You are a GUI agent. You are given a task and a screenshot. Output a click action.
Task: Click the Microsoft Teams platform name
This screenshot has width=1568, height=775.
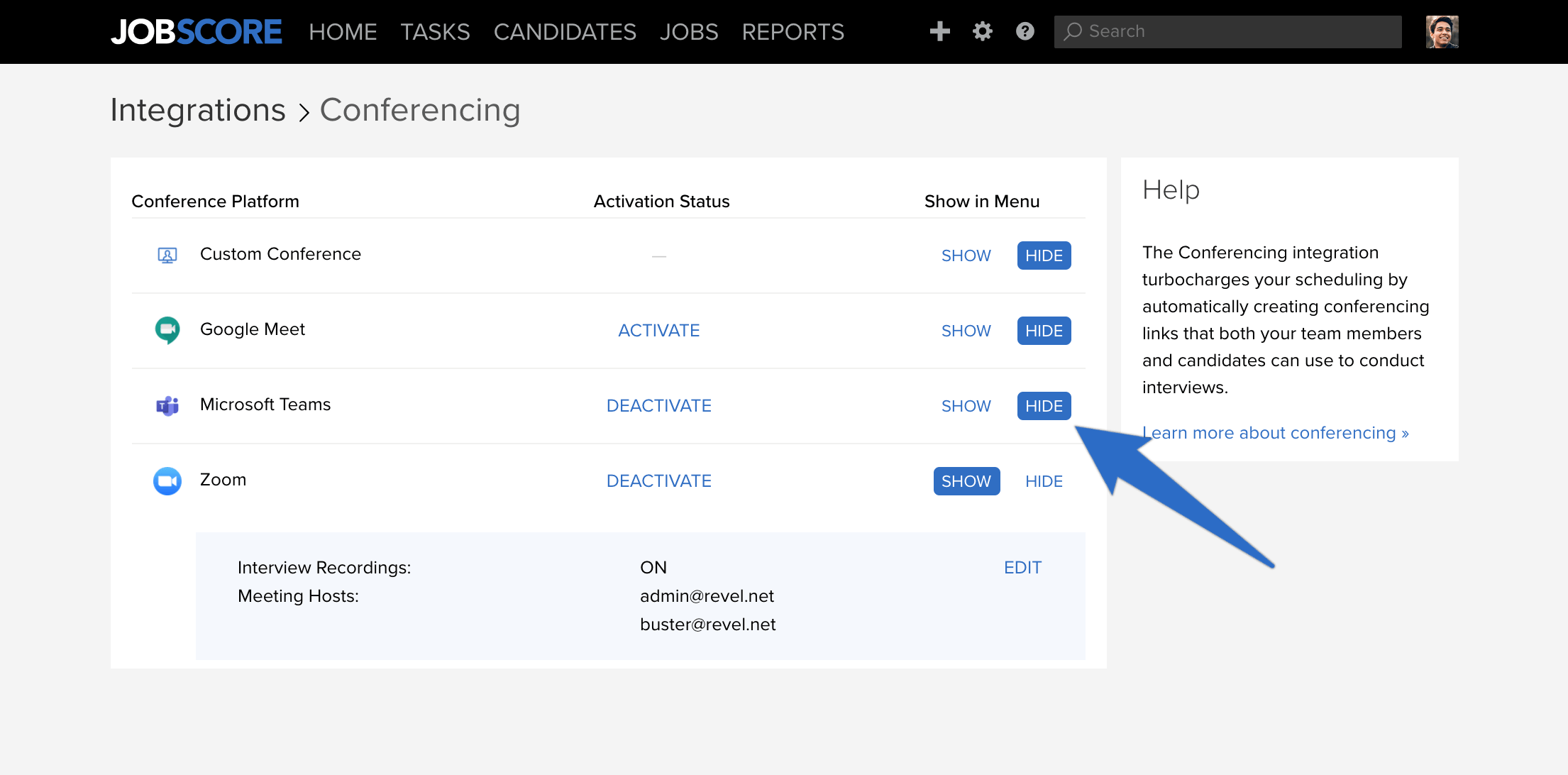265,405
